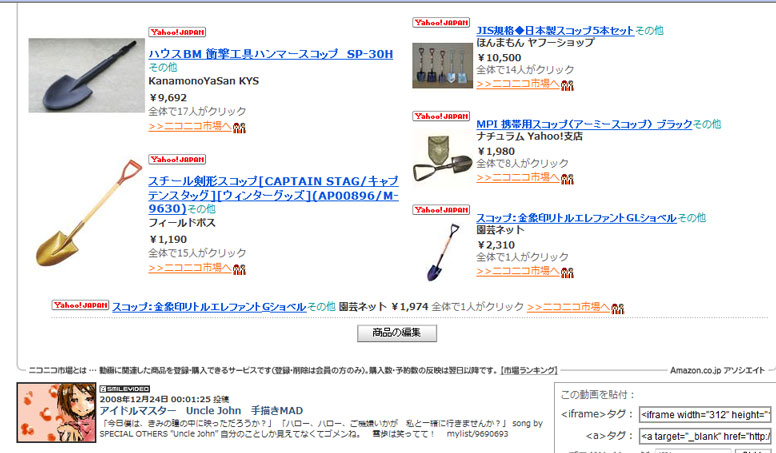Click the price ¥9,692
Screen dimensions: 776x453
[168, 98]
